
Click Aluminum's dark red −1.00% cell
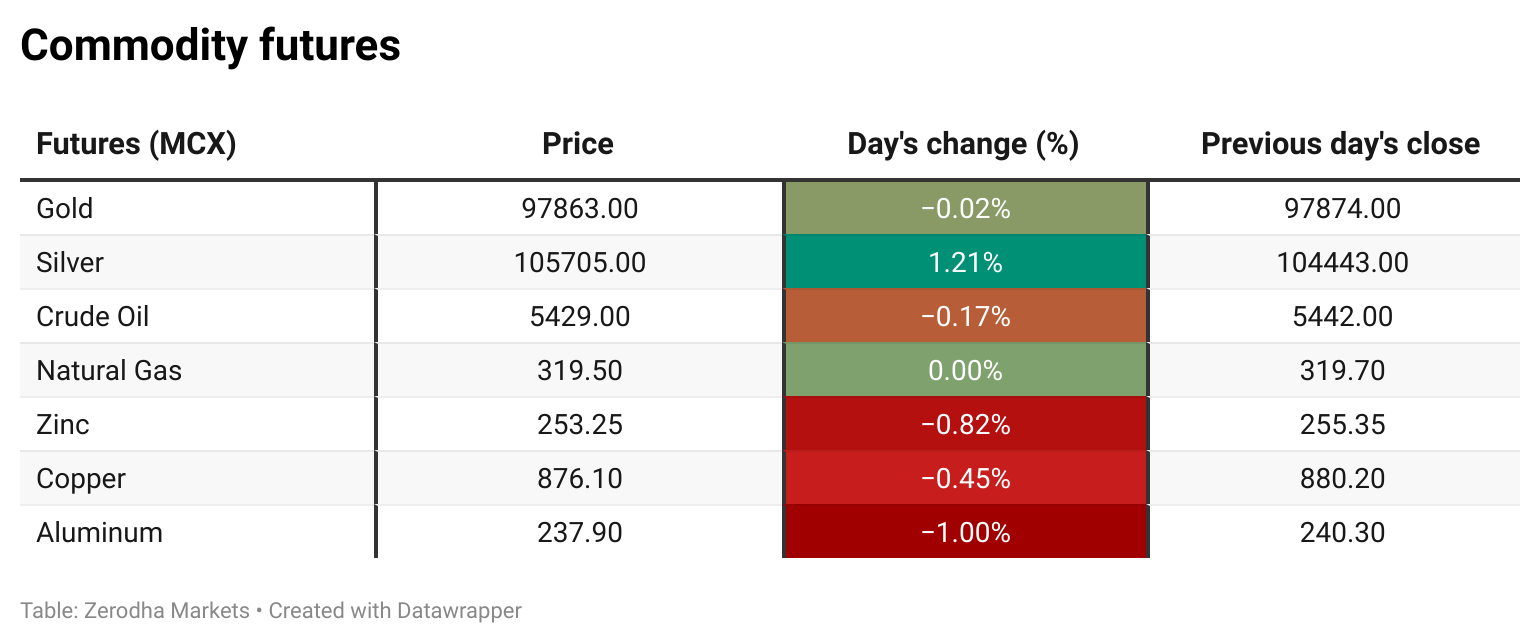[x=965, y=532]
